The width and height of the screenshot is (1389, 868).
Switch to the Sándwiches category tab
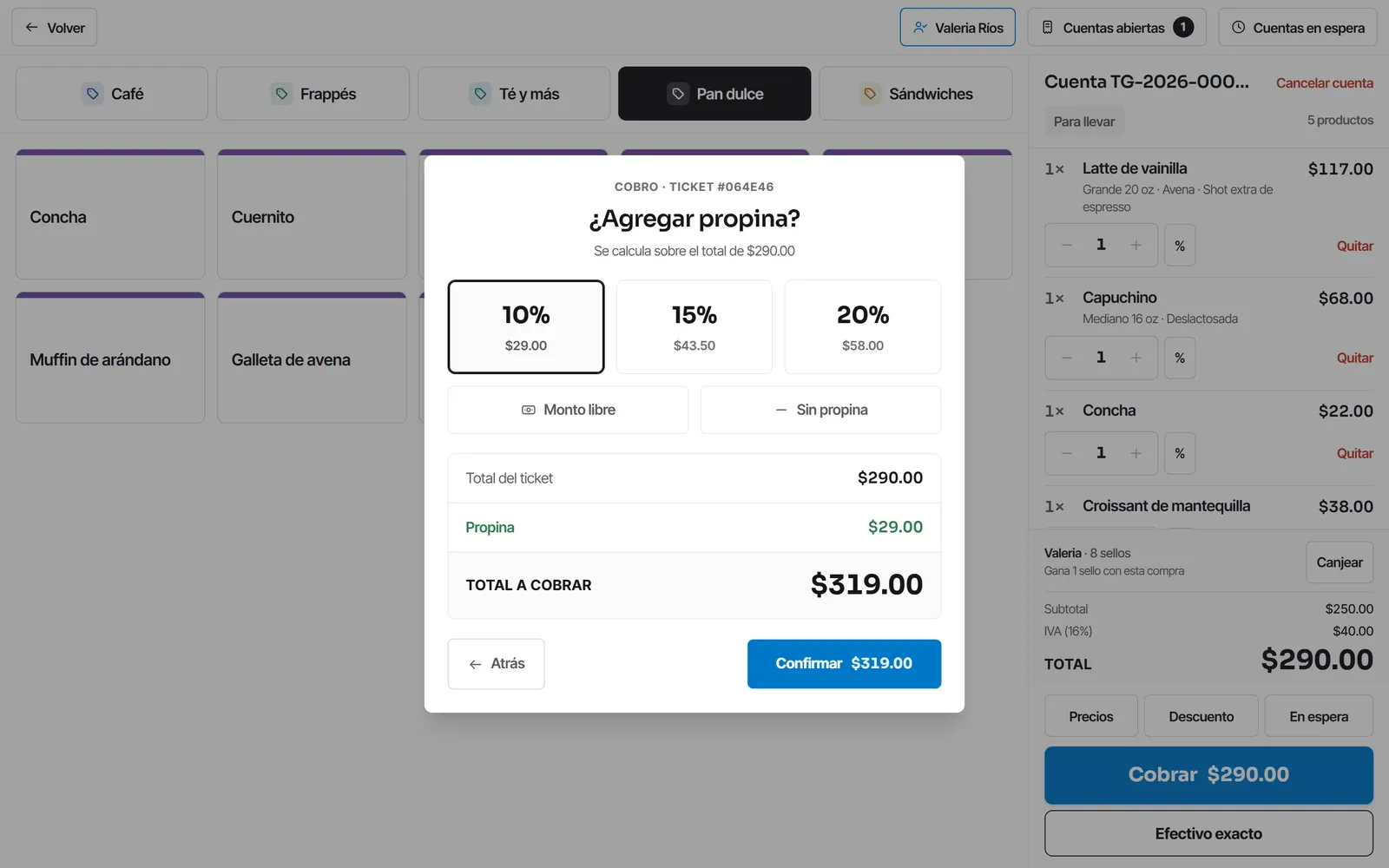(916, 94)
